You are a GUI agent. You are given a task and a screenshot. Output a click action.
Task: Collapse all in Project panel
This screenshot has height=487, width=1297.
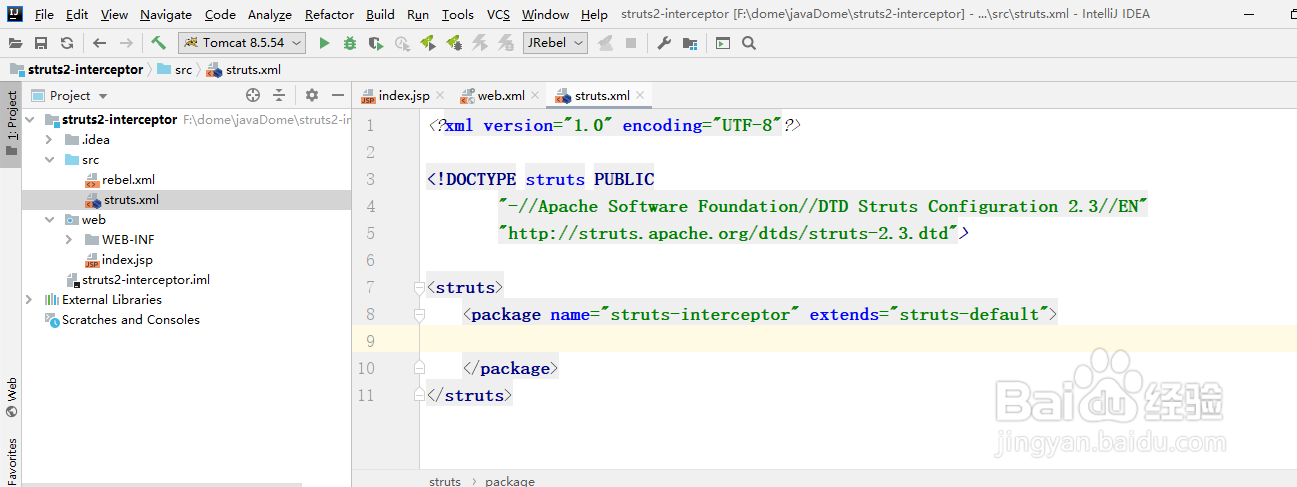coord(279,95)
